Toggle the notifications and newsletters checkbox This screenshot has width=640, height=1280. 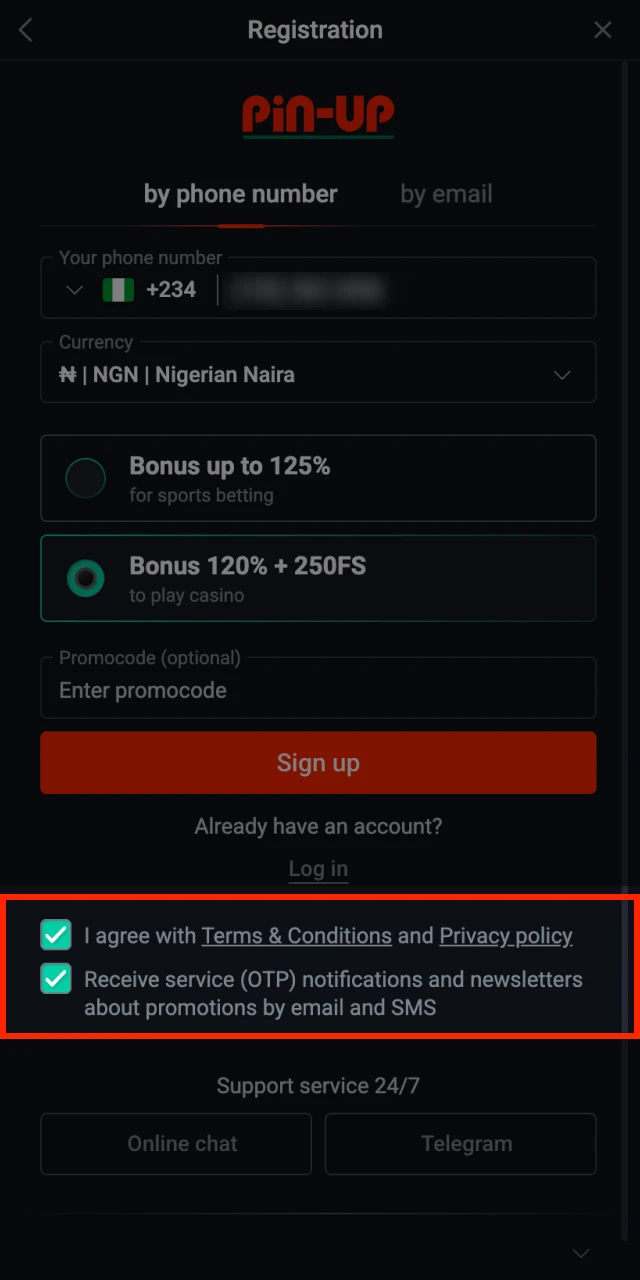click(56, 979)
